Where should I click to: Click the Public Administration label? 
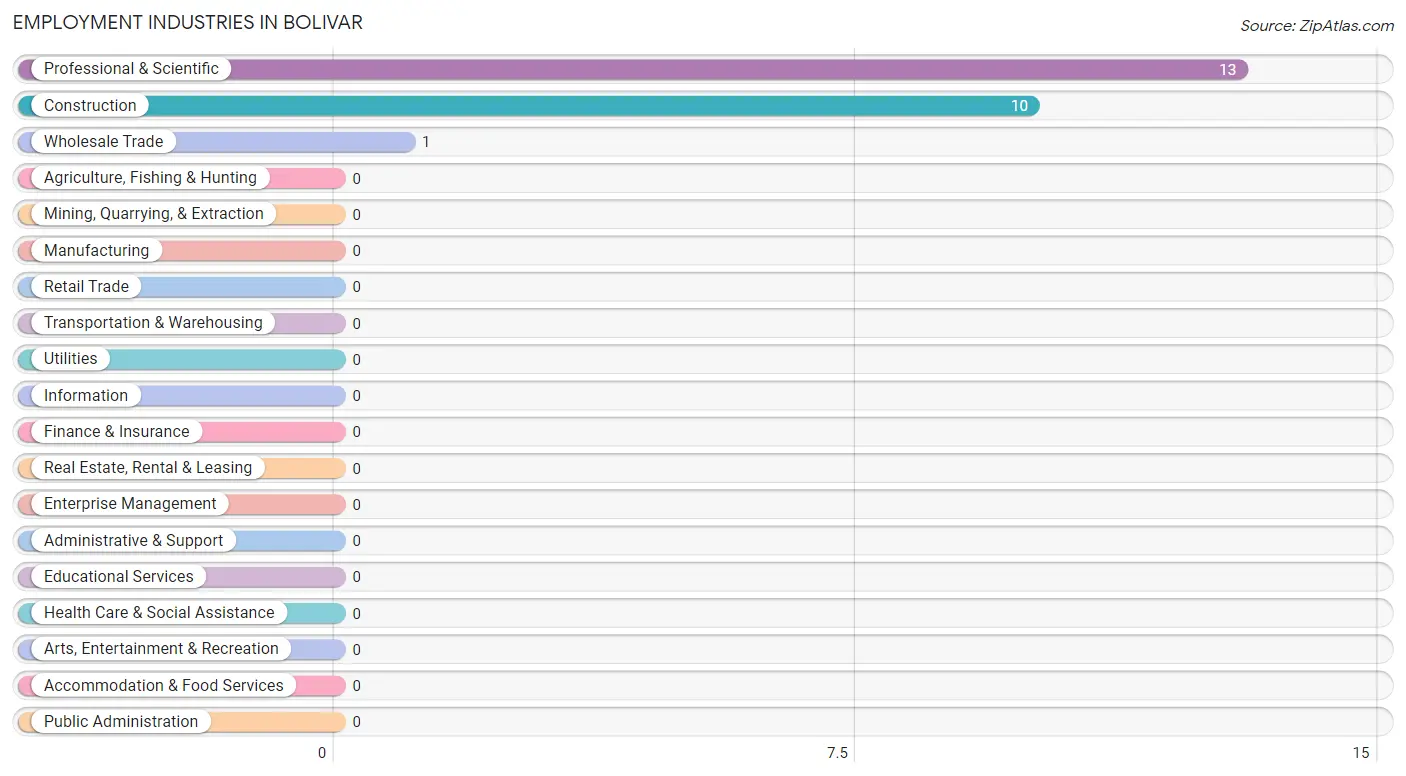tap(121, 721)
